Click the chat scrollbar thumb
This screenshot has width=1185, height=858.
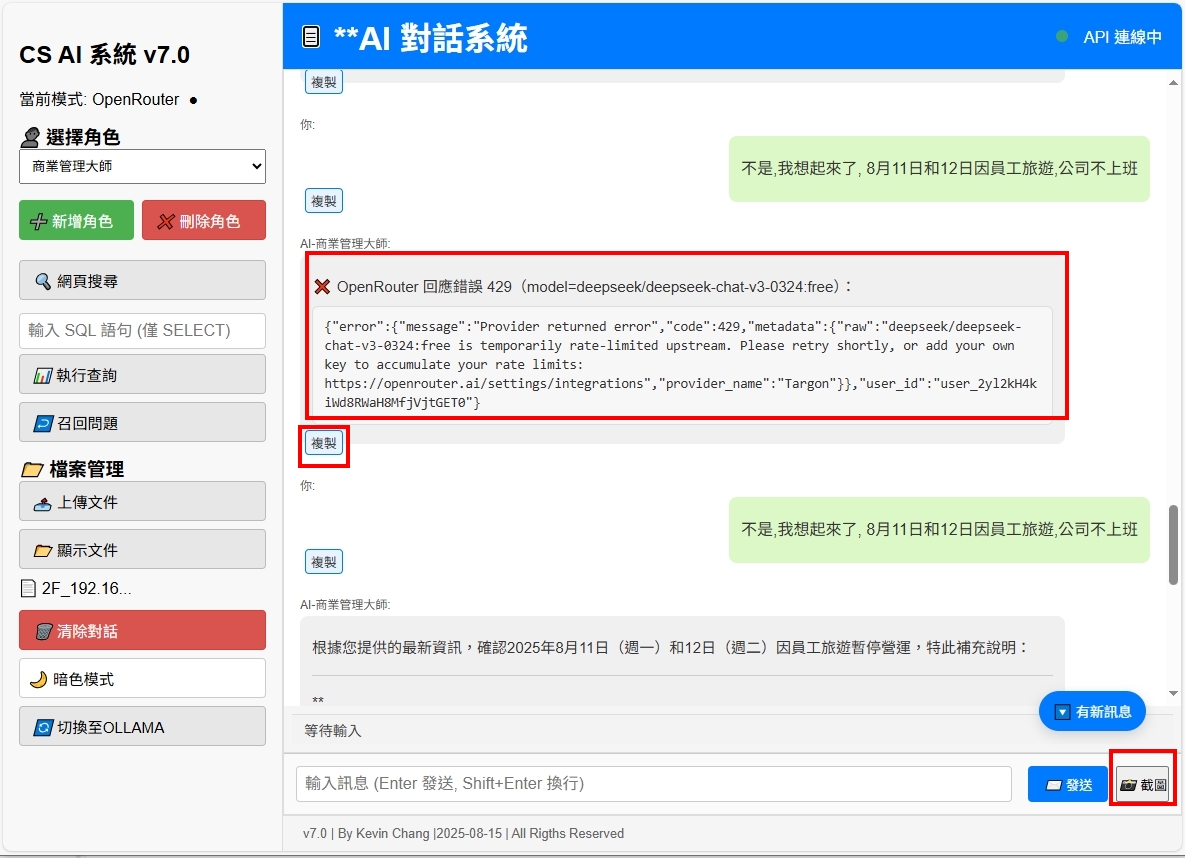pos(1173,544)
